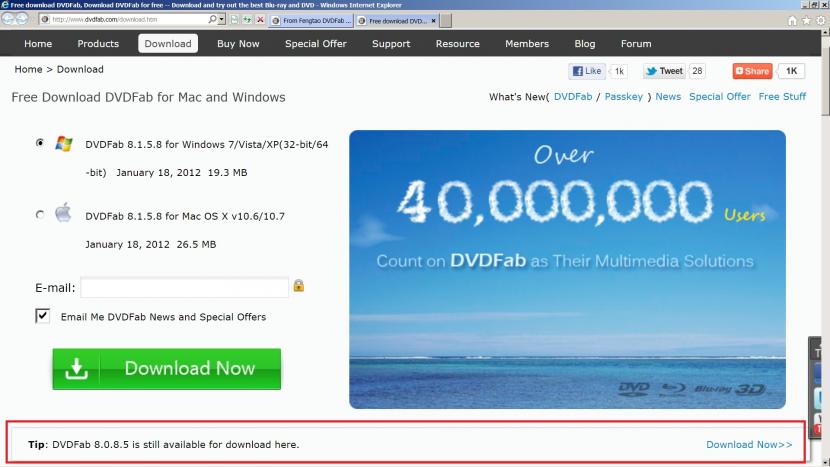This screenshot has width=830, height=467.
Task: Uncheck Email Me DVDFab News checkbox
Action: [42, 316]
